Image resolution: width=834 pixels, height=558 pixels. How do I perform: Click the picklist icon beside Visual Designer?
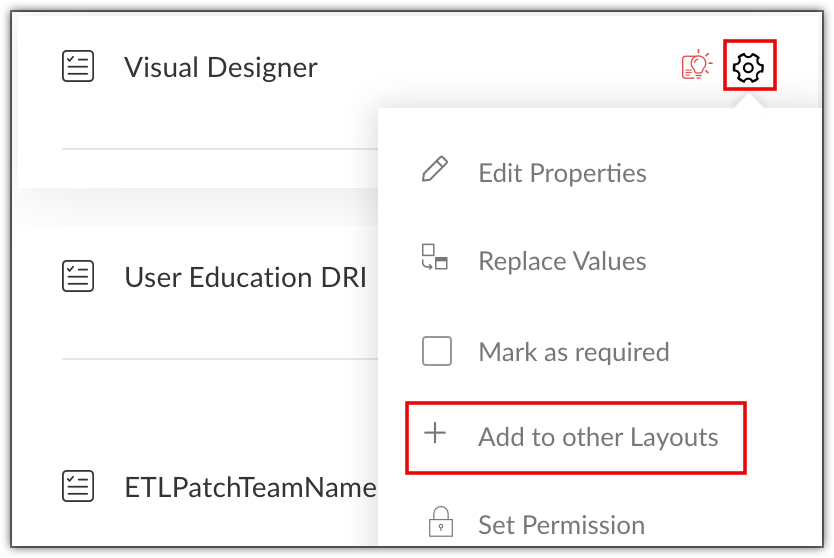click(x=78, y=67)
